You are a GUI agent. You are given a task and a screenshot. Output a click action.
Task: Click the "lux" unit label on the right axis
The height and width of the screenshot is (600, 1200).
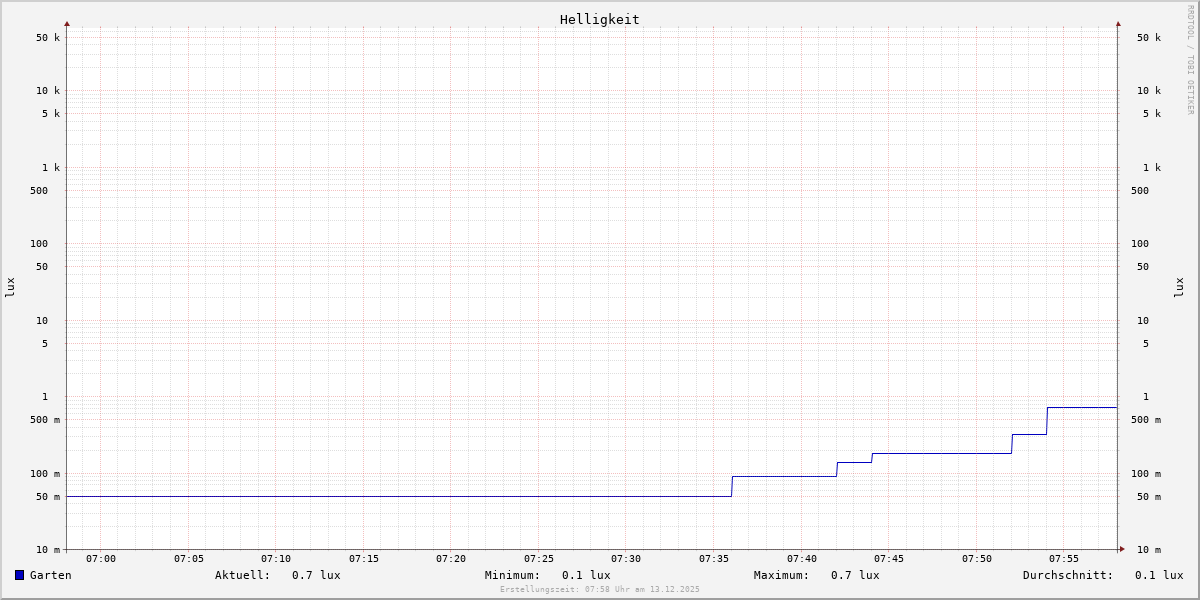[1179, 288]
